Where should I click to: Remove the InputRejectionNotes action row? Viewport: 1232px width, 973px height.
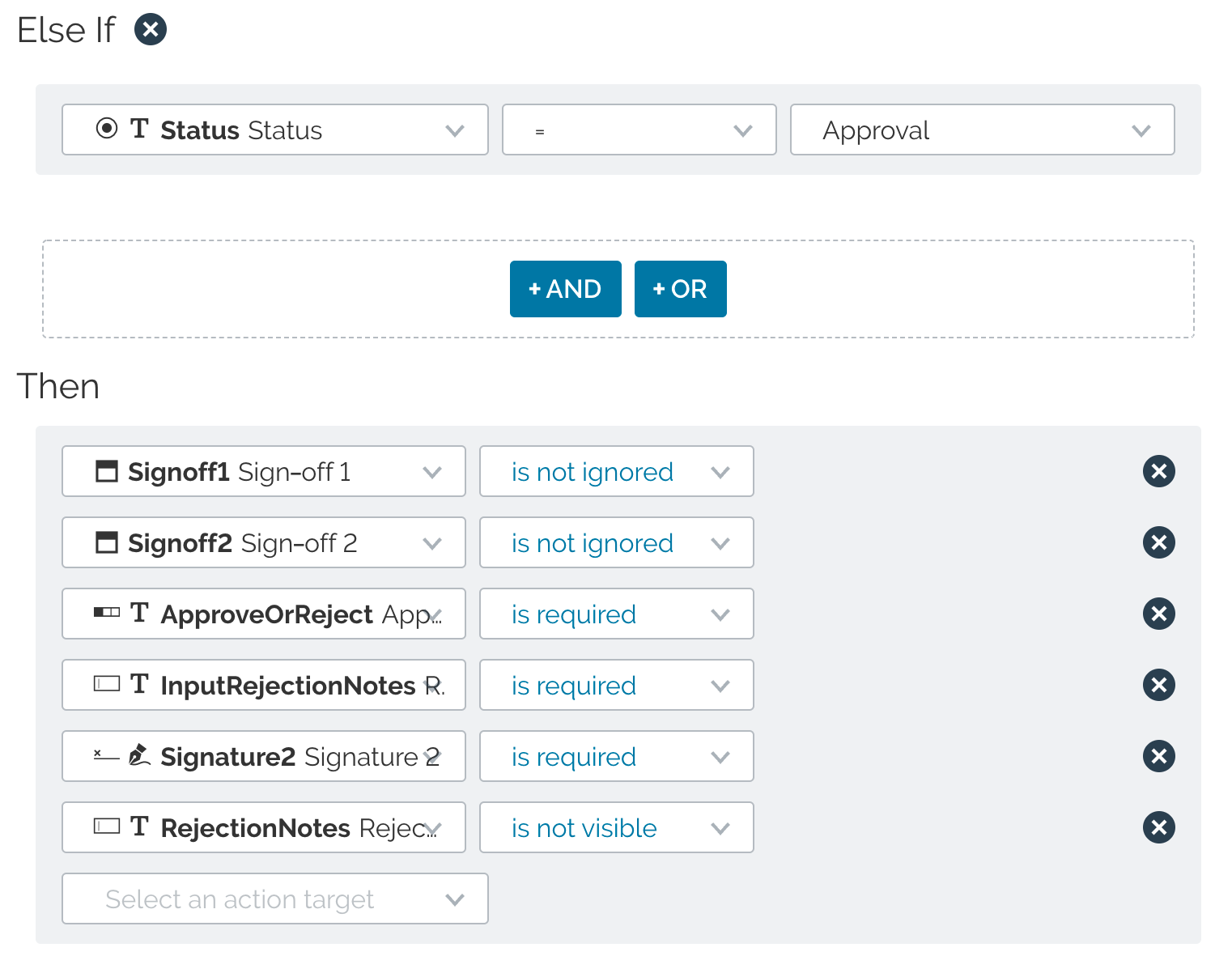click(x=1159, y=685)
